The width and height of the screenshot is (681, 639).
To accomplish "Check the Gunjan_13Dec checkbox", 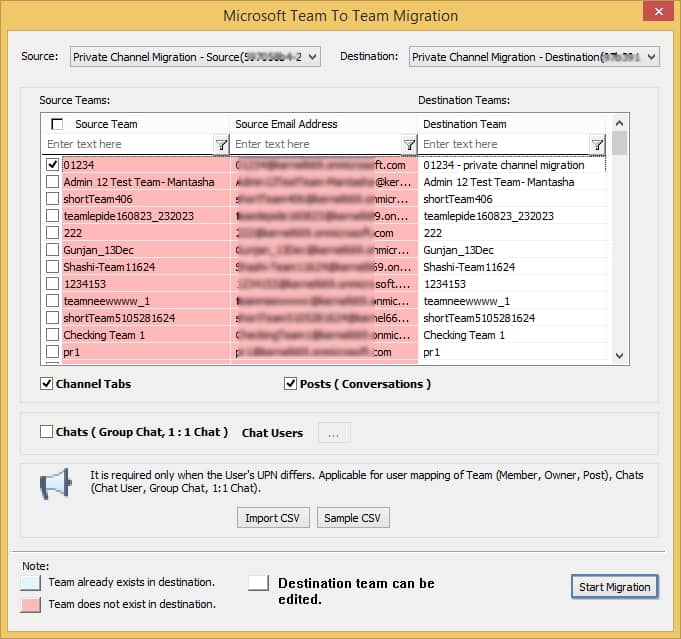I will point(53,250).
